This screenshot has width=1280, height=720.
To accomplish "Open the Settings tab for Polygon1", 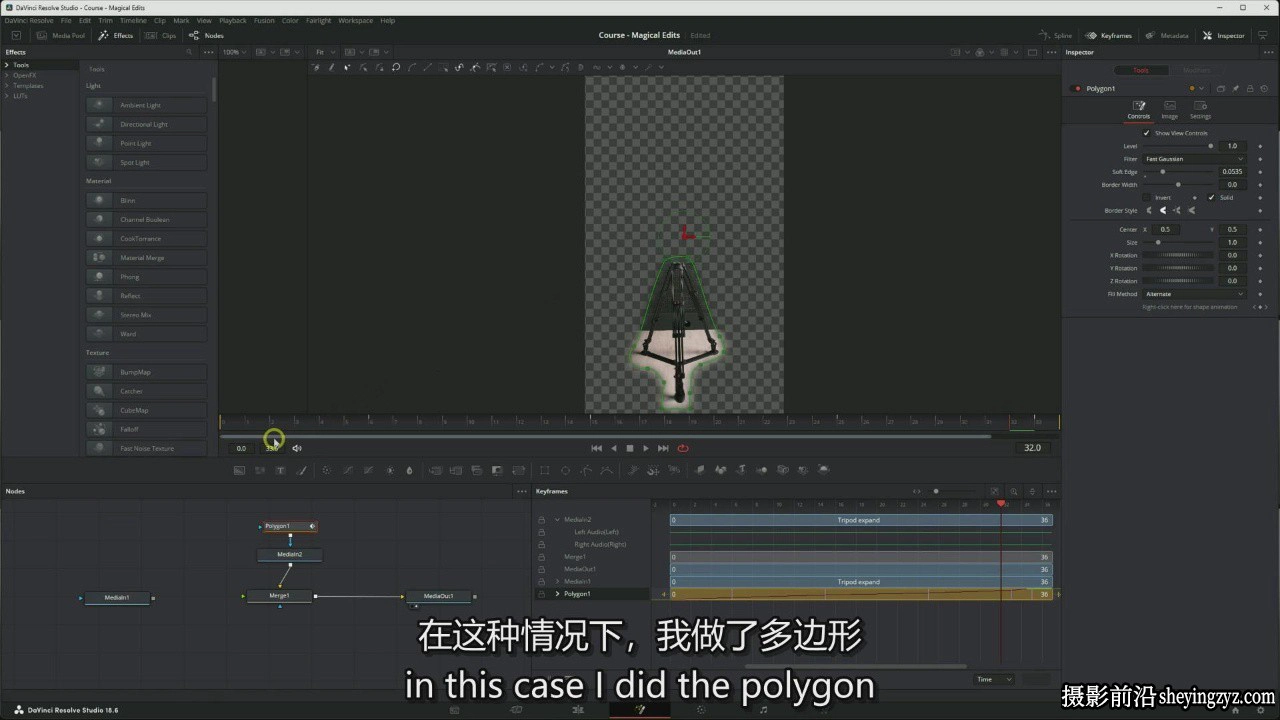I will [x=1200, y=110].
